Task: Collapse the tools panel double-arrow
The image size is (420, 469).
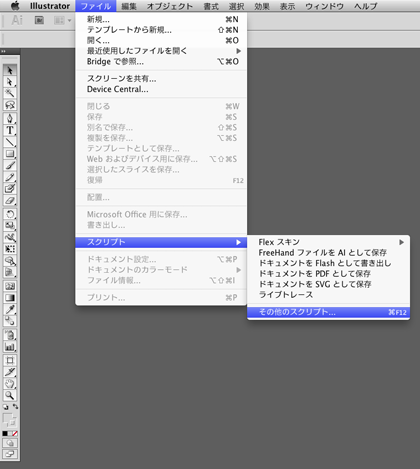Action: point(3,51)
